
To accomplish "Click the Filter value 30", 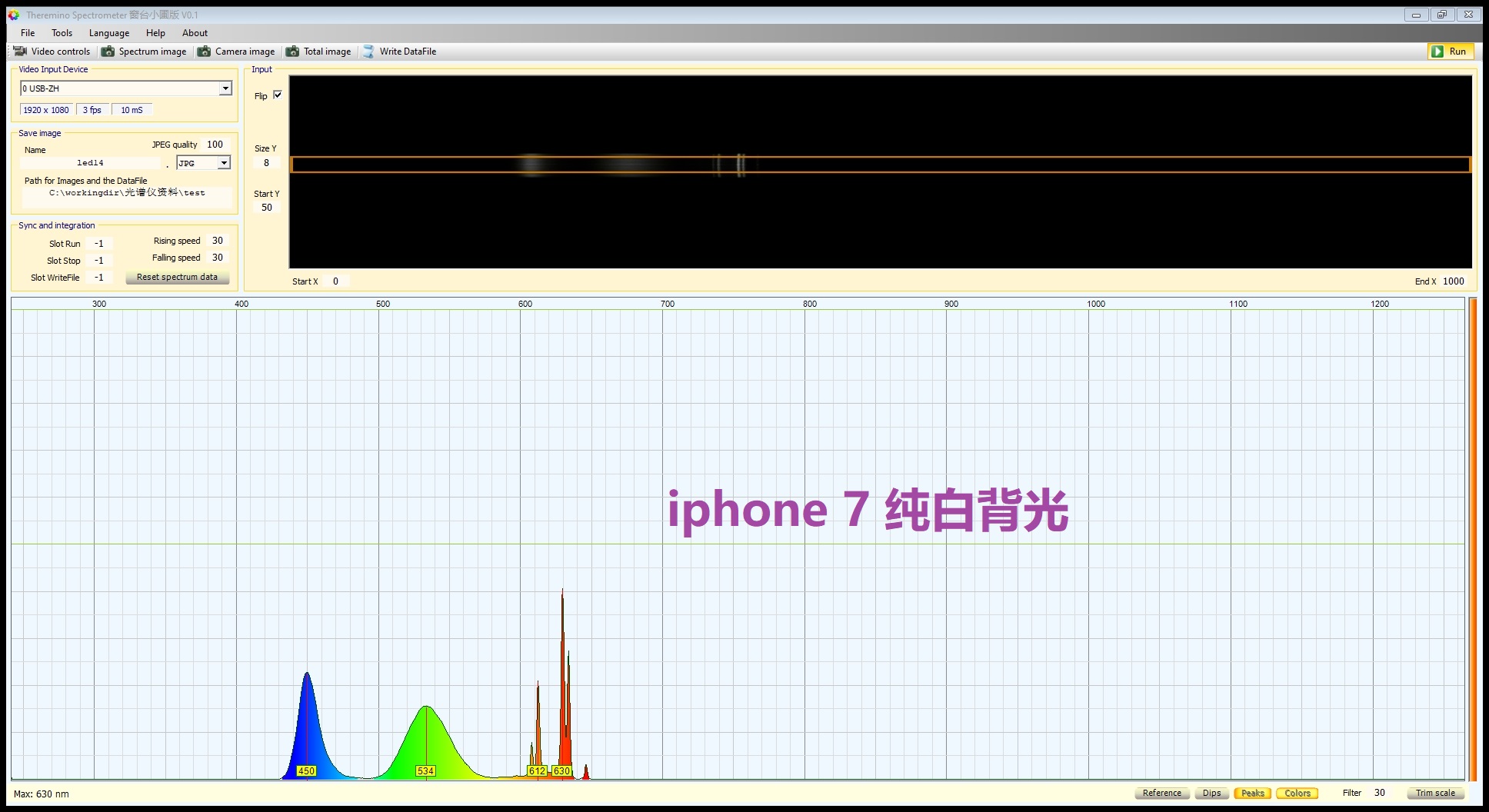I will [x=1379, y=793].
